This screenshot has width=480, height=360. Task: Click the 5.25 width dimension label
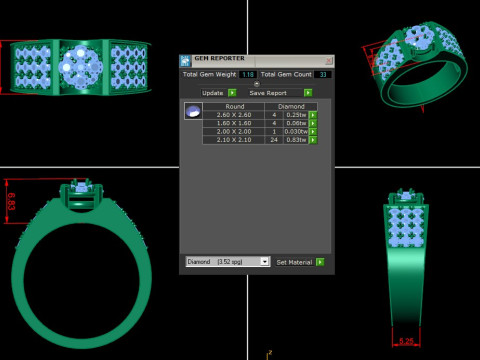(406, 341)
